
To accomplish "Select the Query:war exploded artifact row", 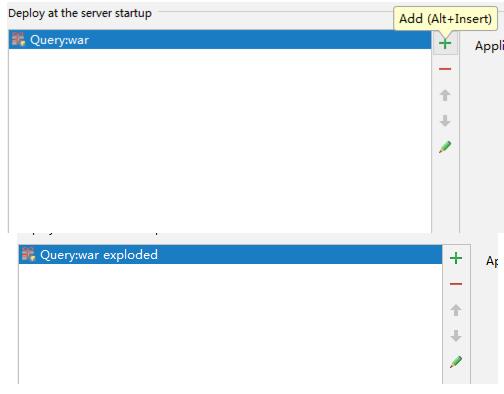I will click(230, 255).
